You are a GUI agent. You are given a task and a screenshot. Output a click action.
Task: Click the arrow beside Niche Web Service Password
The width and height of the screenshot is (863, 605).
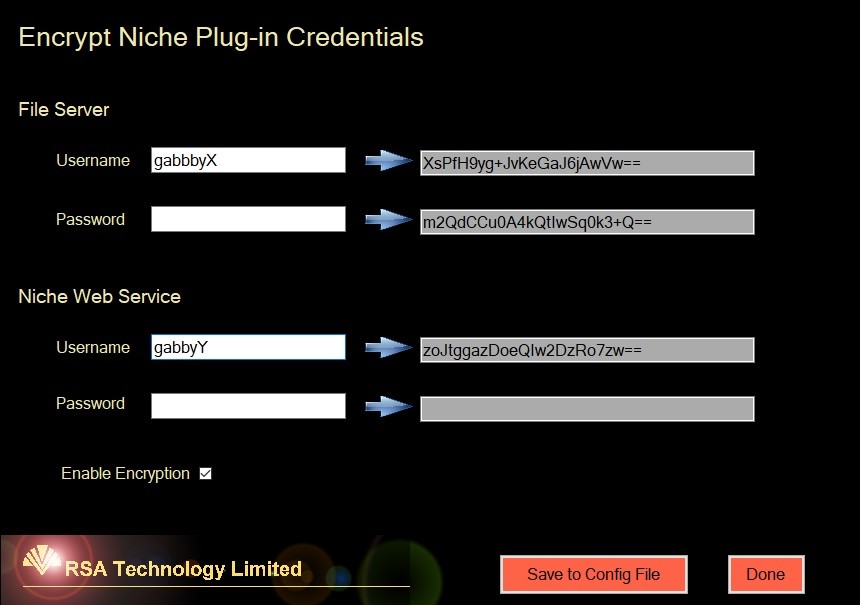(x=388, y=406)
